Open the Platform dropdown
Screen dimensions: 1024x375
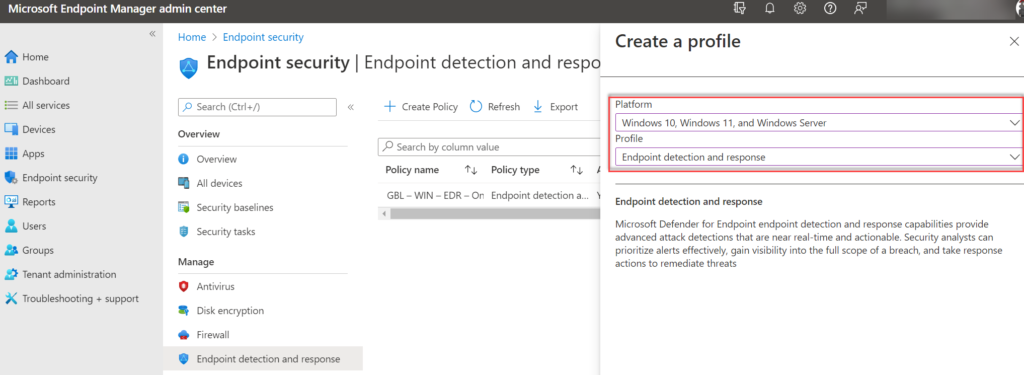point(818,122)
